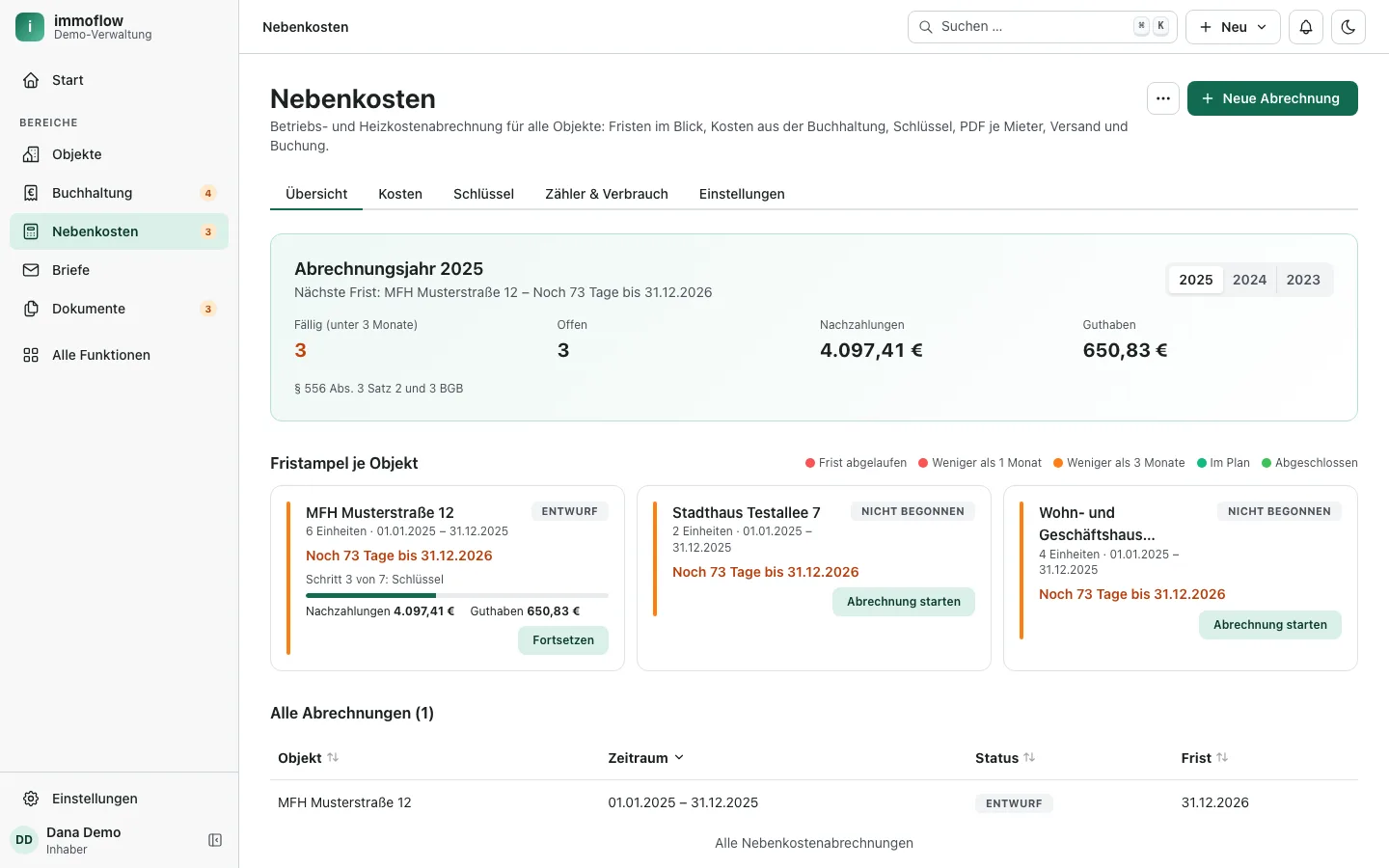Image resolution: width=1389 pixels, height=868 pixels.
Task: Open Alle Funktionen in sidebar
Action: 119,355
